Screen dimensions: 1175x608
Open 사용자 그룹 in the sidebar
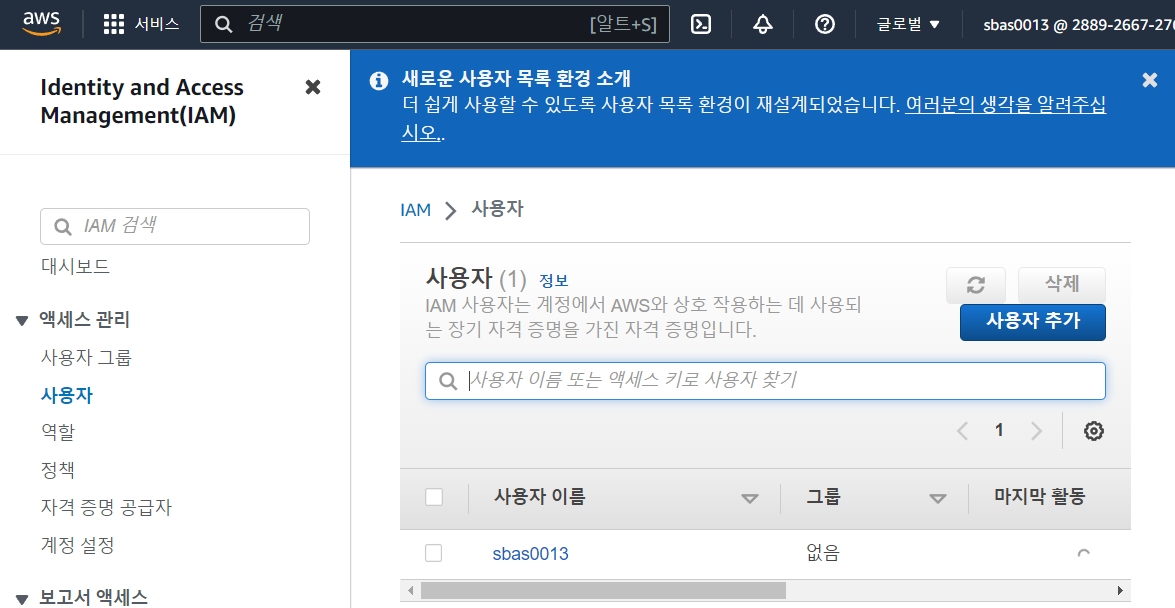pos(86,357)
